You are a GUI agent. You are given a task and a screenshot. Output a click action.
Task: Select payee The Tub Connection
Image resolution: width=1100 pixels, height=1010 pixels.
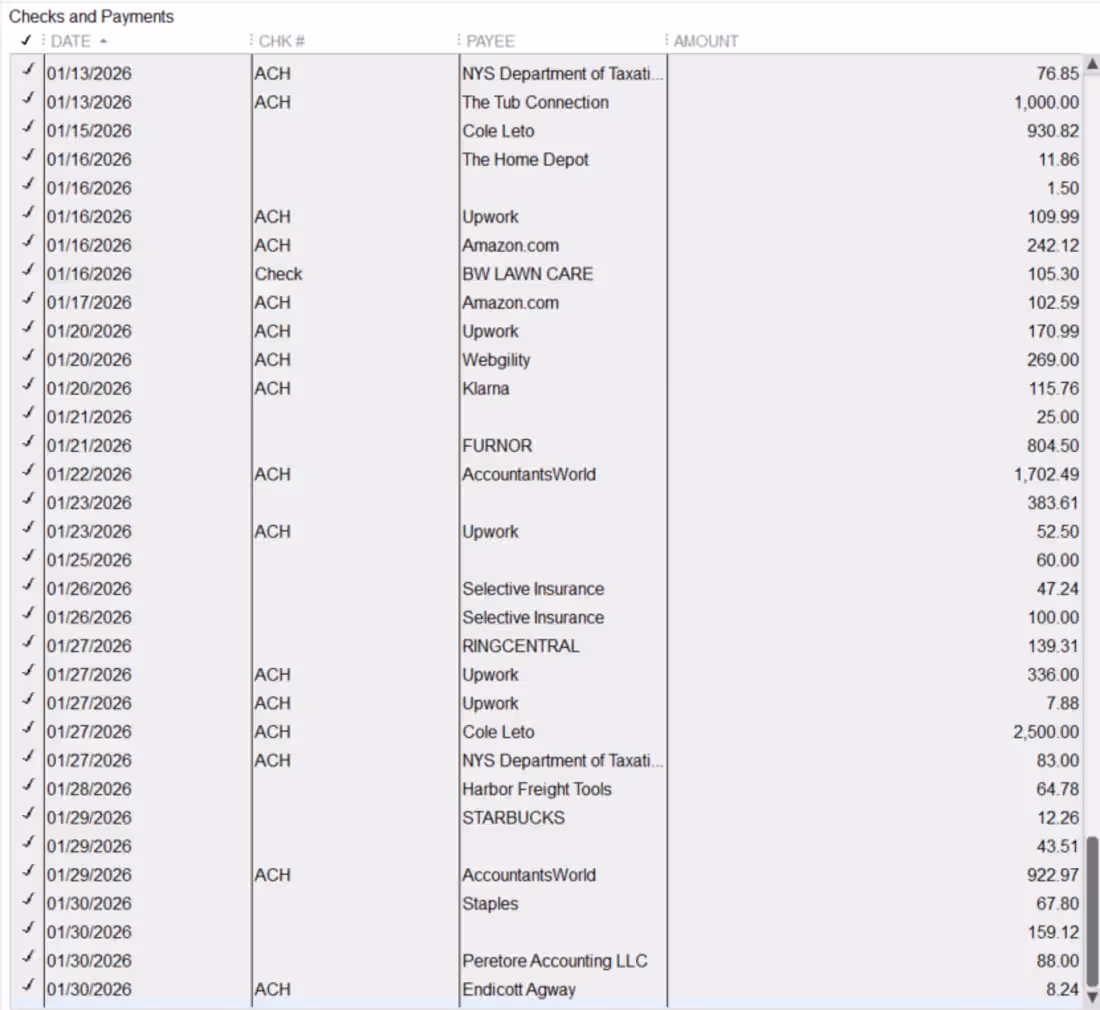point(535,102)
